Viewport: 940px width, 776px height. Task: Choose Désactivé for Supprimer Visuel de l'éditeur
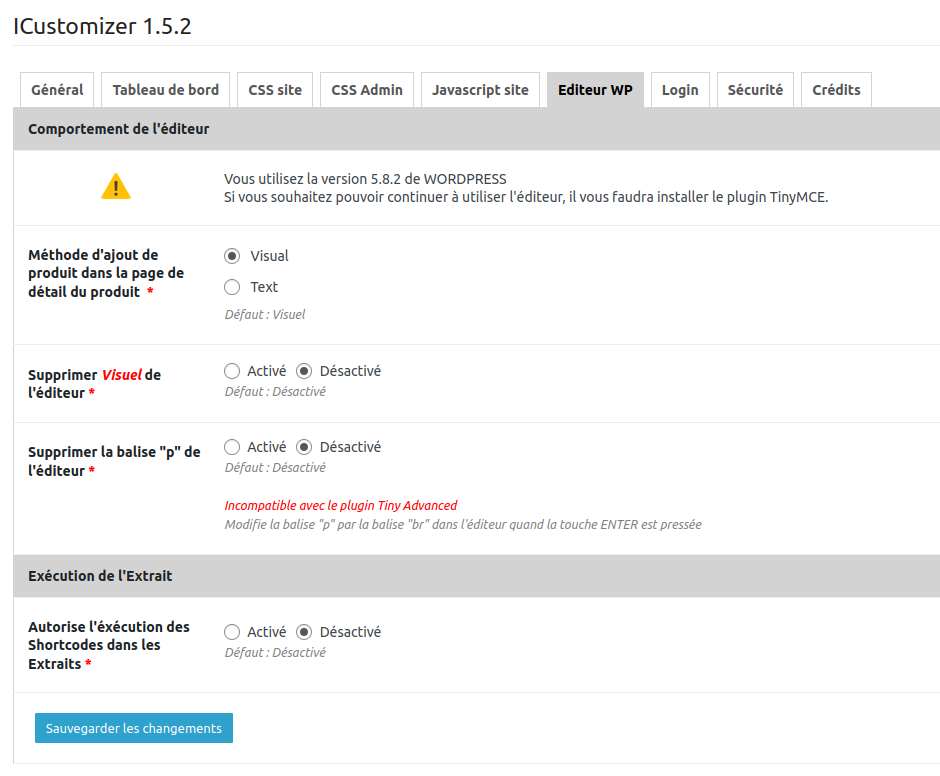[x=304, y=371]
